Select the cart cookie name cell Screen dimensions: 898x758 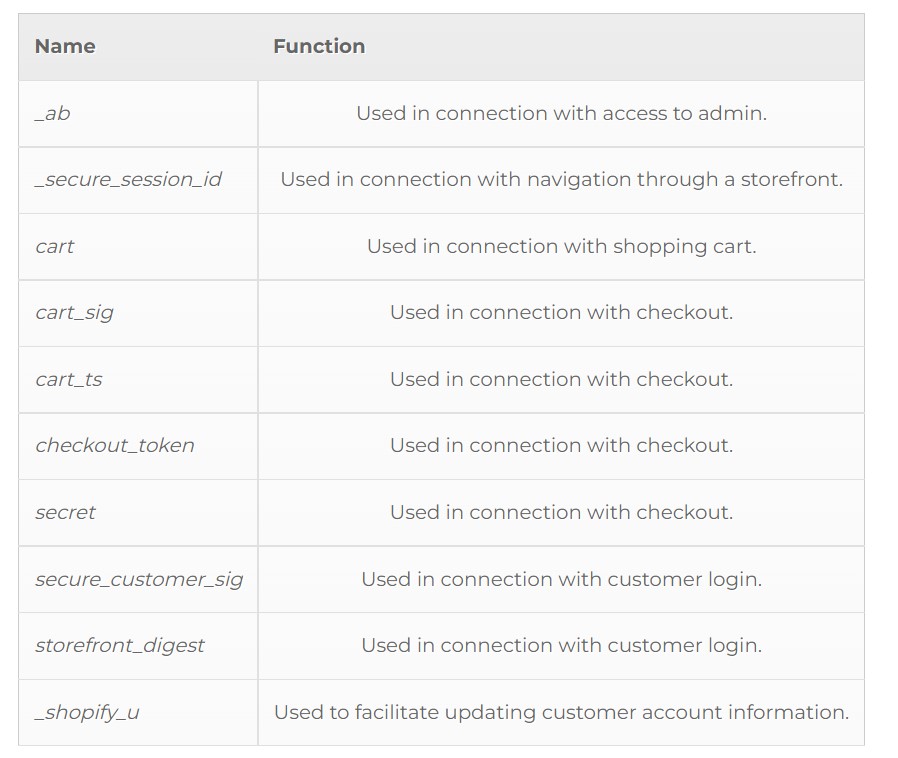coord(138,247)
